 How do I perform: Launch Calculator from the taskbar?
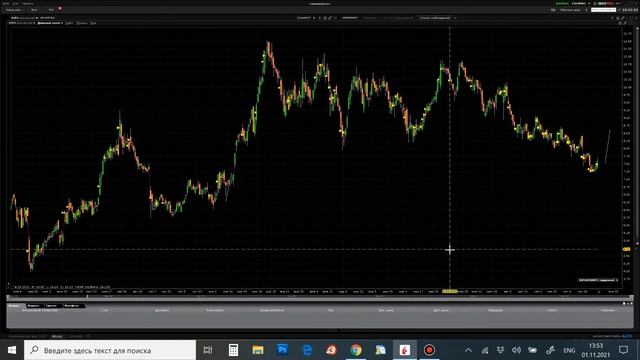point(233,350)
